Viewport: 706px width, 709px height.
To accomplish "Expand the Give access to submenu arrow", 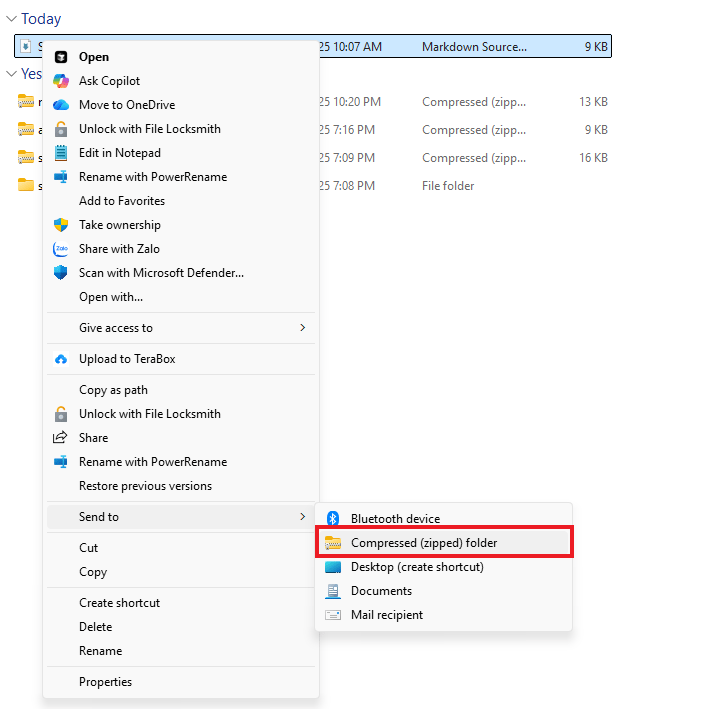I will (x=303, y=327).
